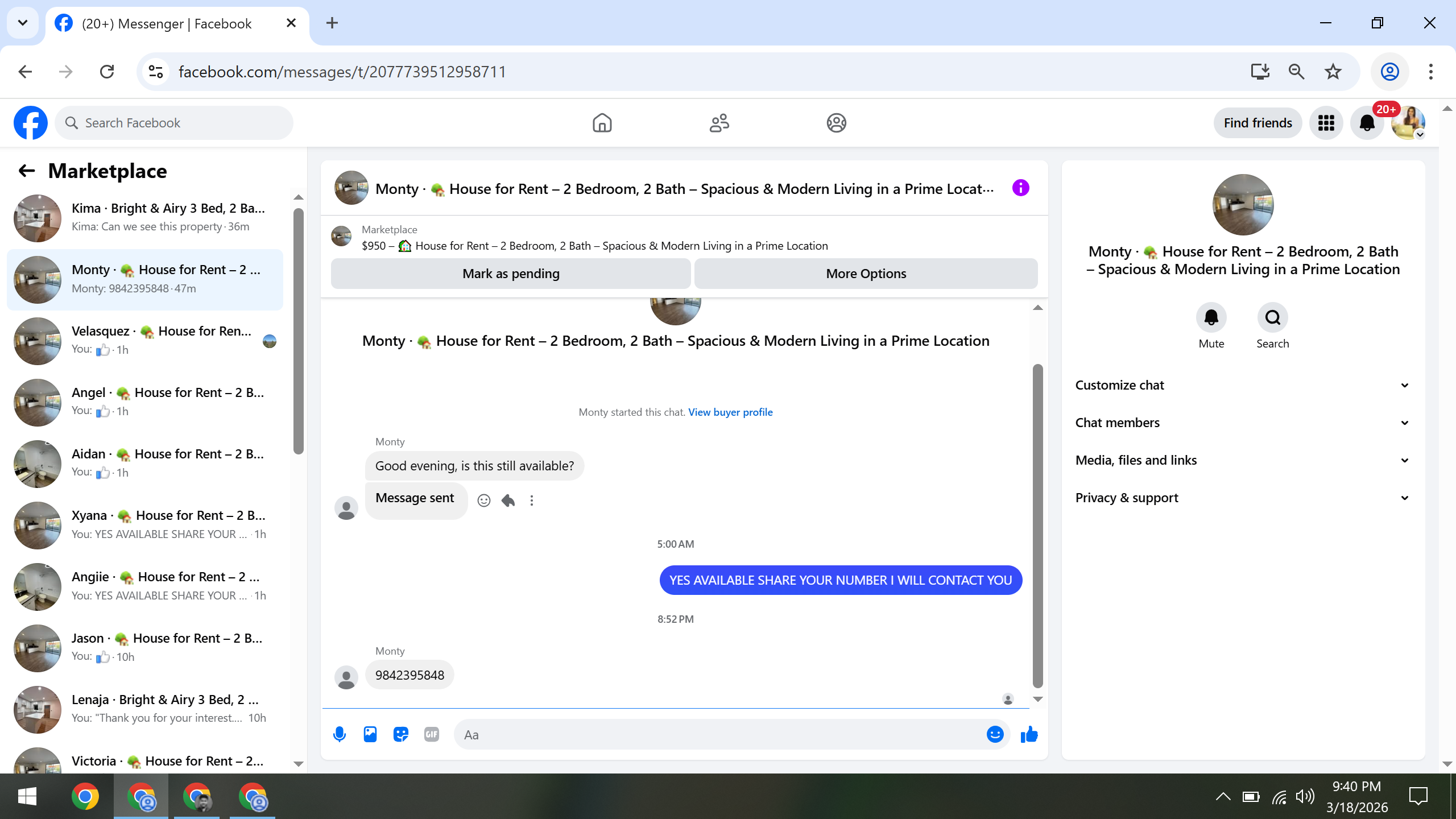Image resolution: width=1456 pixels, height=819 pixels.
Task: Open emoji picker in message box
Action: tap(995, 734)
